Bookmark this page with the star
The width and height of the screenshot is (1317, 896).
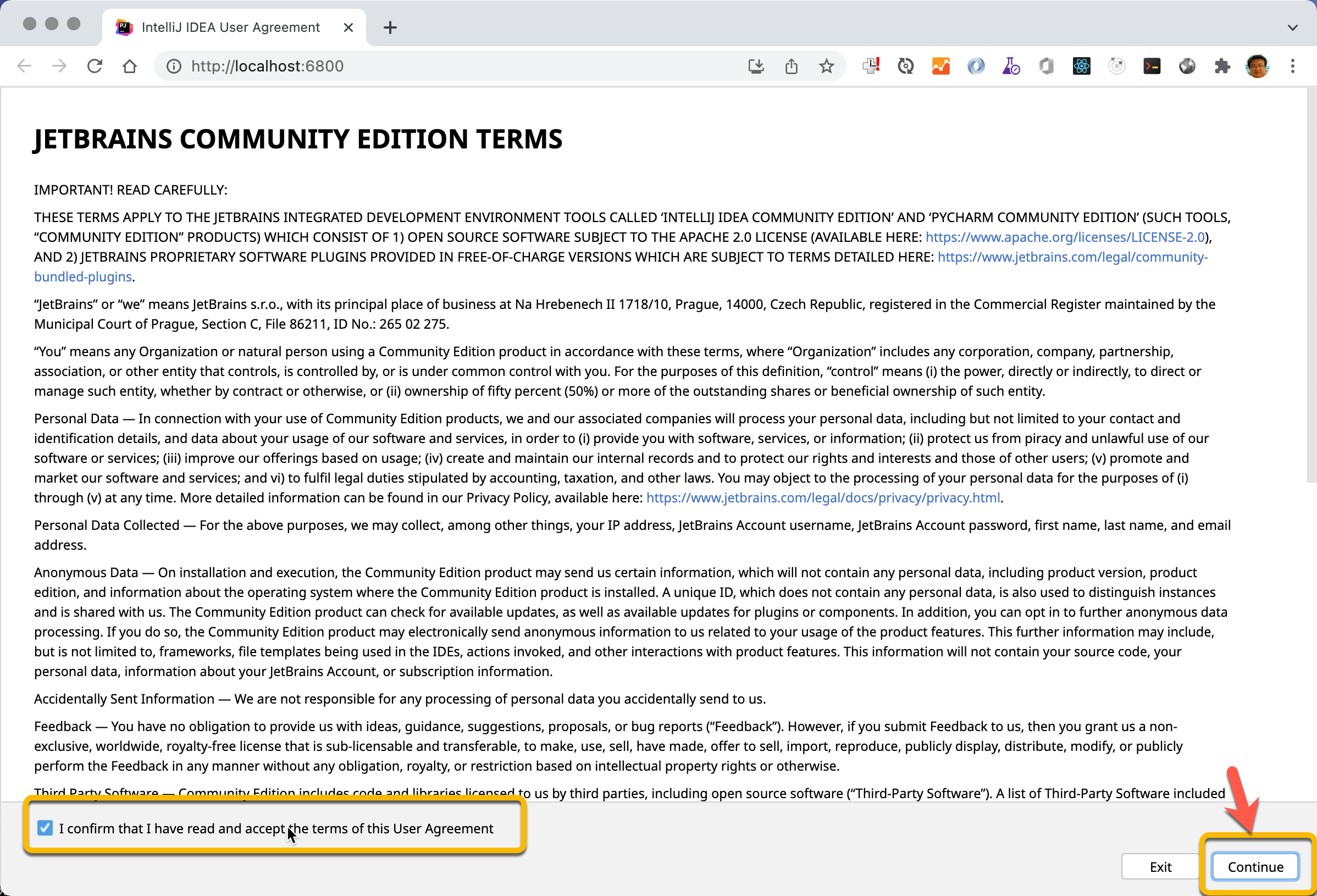(x=827, y=67)
